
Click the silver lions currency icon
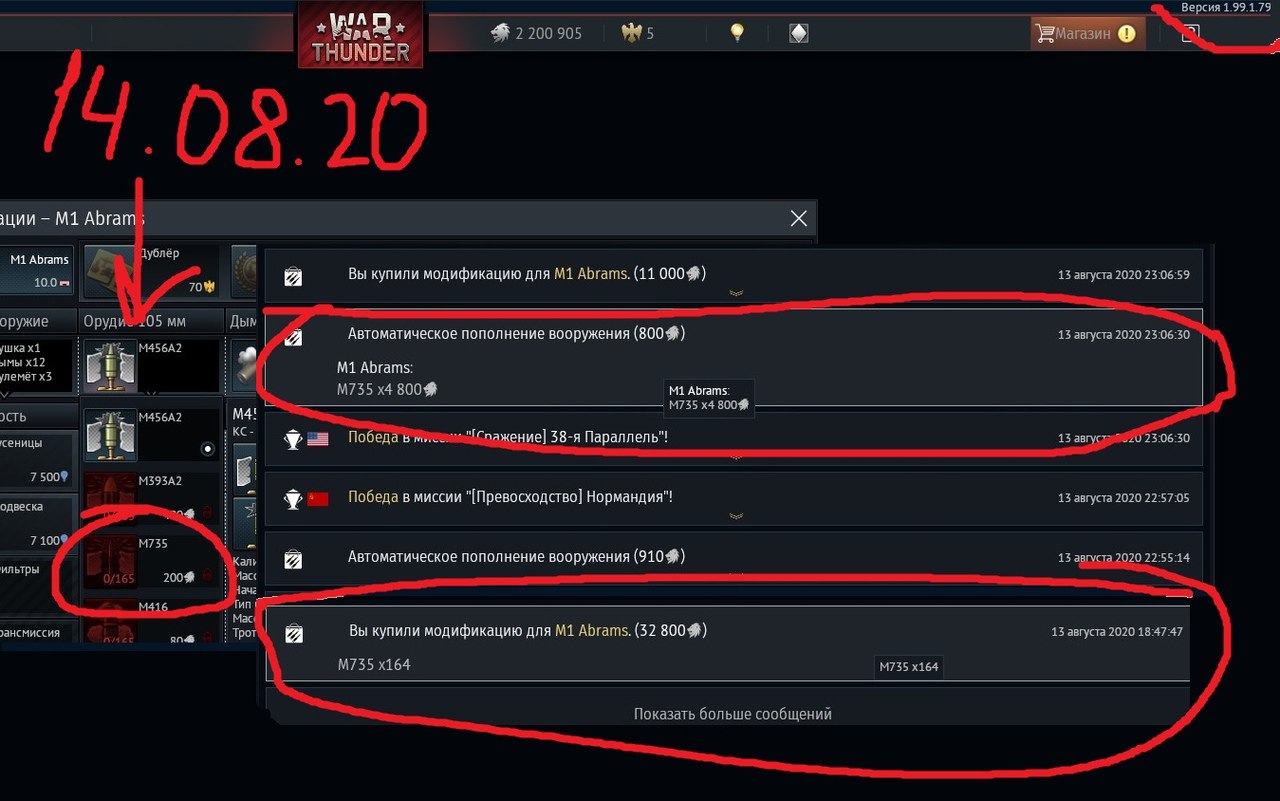(500, 33)
